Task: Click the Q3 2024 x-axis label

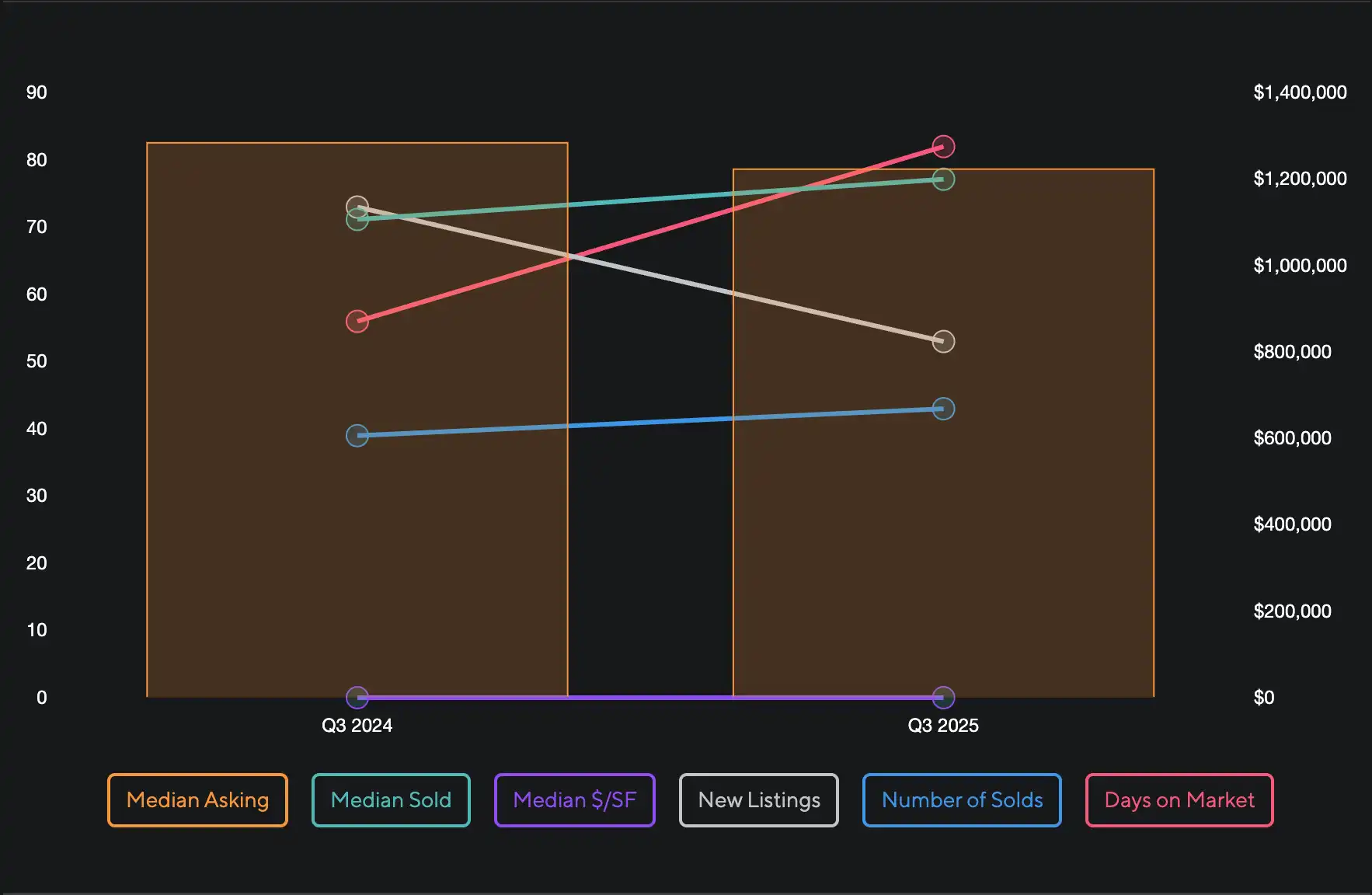Action: coord(357,726)
